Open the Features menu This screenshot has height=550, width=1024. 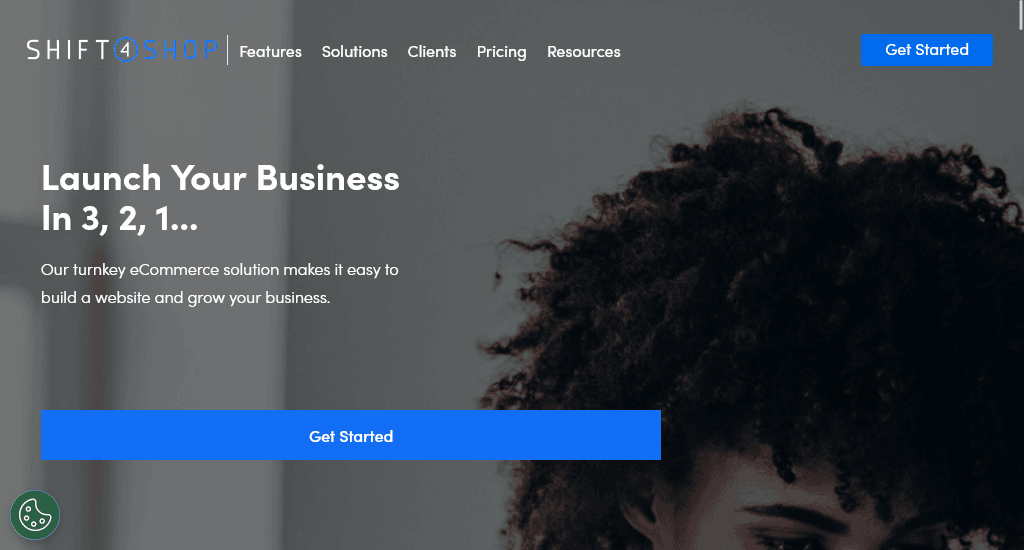(270, 52)
